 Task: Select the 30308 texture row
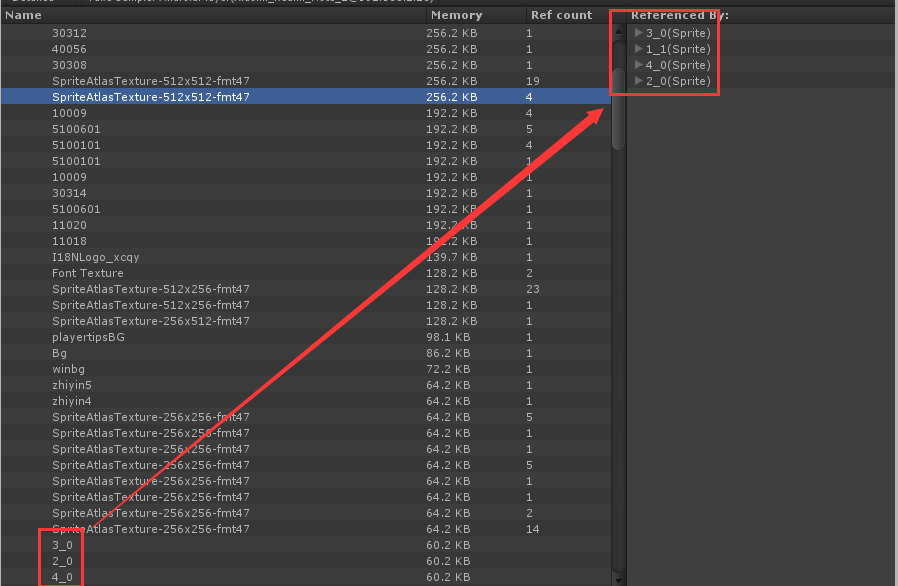click(306, 65)
